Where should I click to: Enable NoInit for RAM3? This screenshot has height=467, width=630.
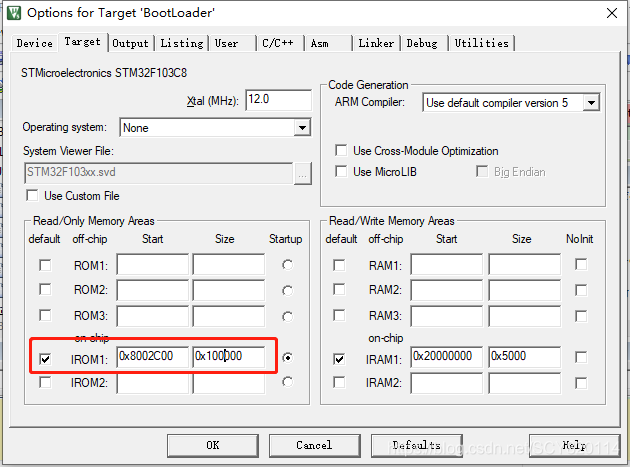pos(581,316)
